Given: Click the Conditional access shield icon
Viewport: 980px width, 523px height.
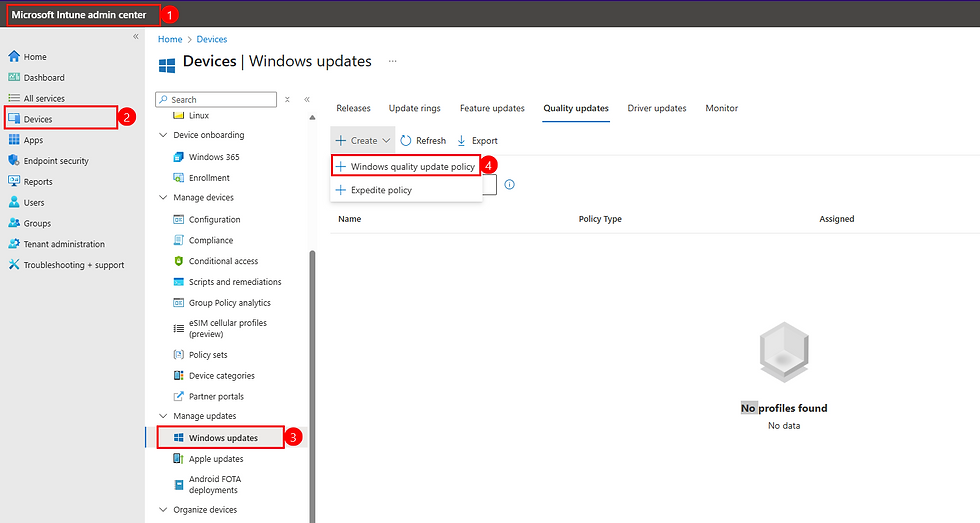Looking at the screenshot, I should [179, 261].
